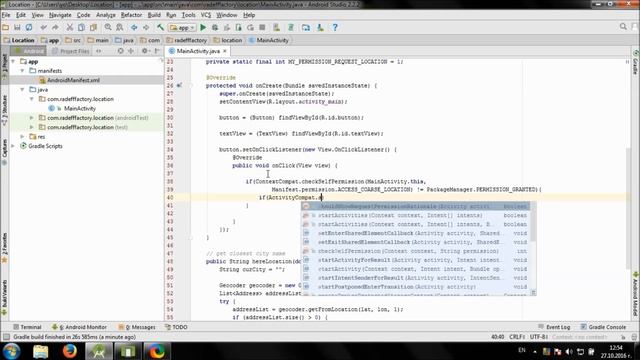640x360 pixels.
Task: Run the app with green play icon
Action: coord(203,27)
